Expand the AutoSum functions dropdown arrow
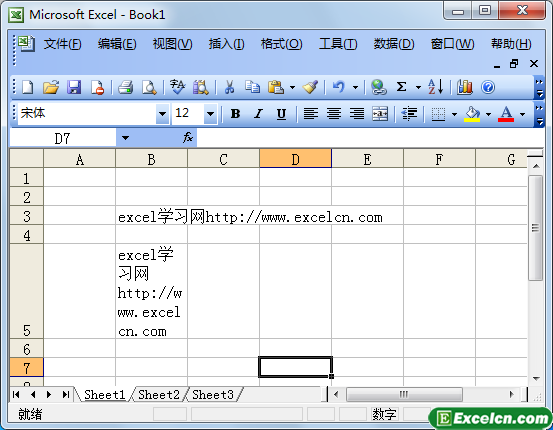 [x=418, y=87]
